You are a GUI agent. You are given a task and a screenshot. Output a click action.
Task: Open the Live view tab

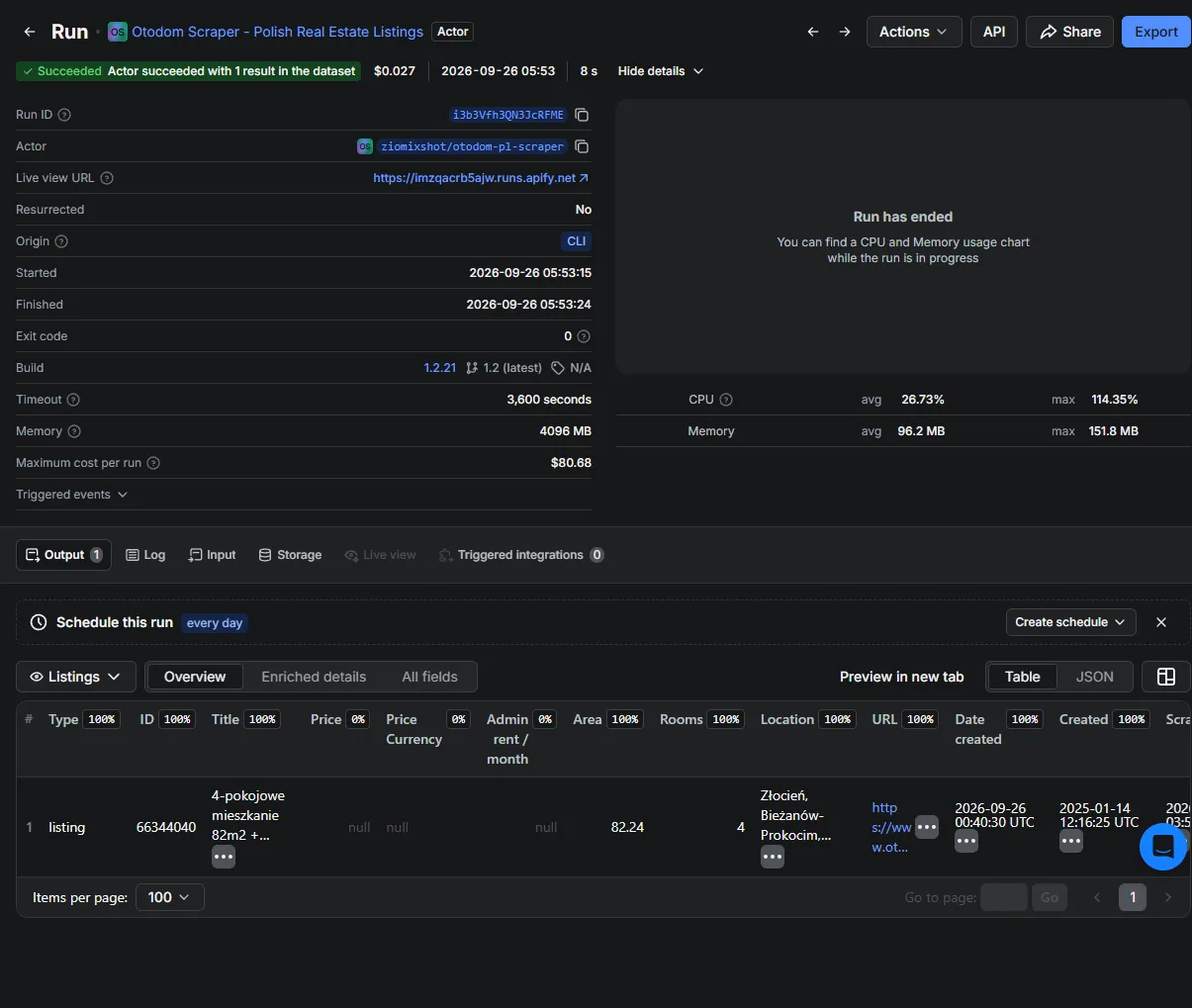380,555
